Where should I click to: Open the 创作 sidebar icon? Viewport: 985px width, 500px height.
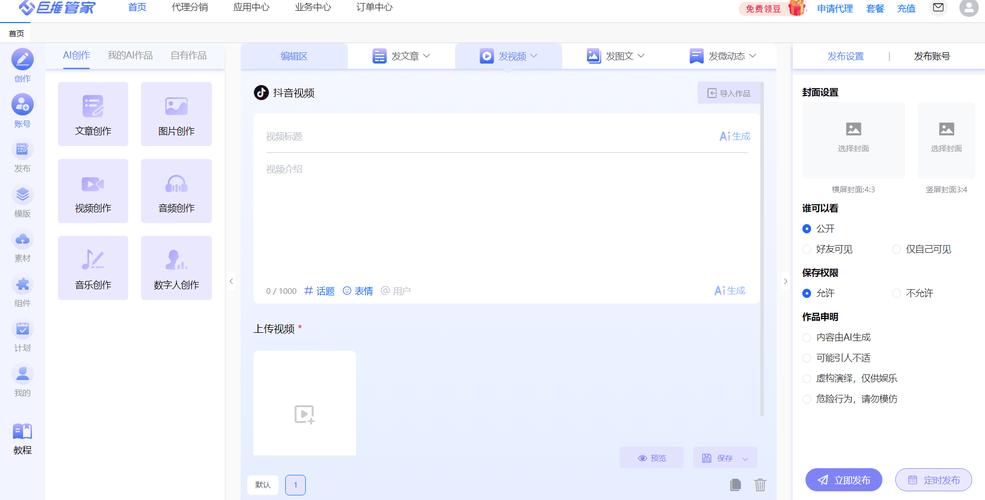pyautogui.click(x=23, y=59)
